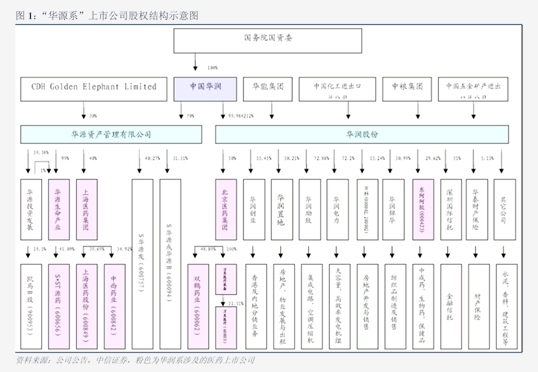Click the 水泥、香料、建筑工程等 box
The width and height of the screenshot is (538, 372).
[x=506, y=306]
